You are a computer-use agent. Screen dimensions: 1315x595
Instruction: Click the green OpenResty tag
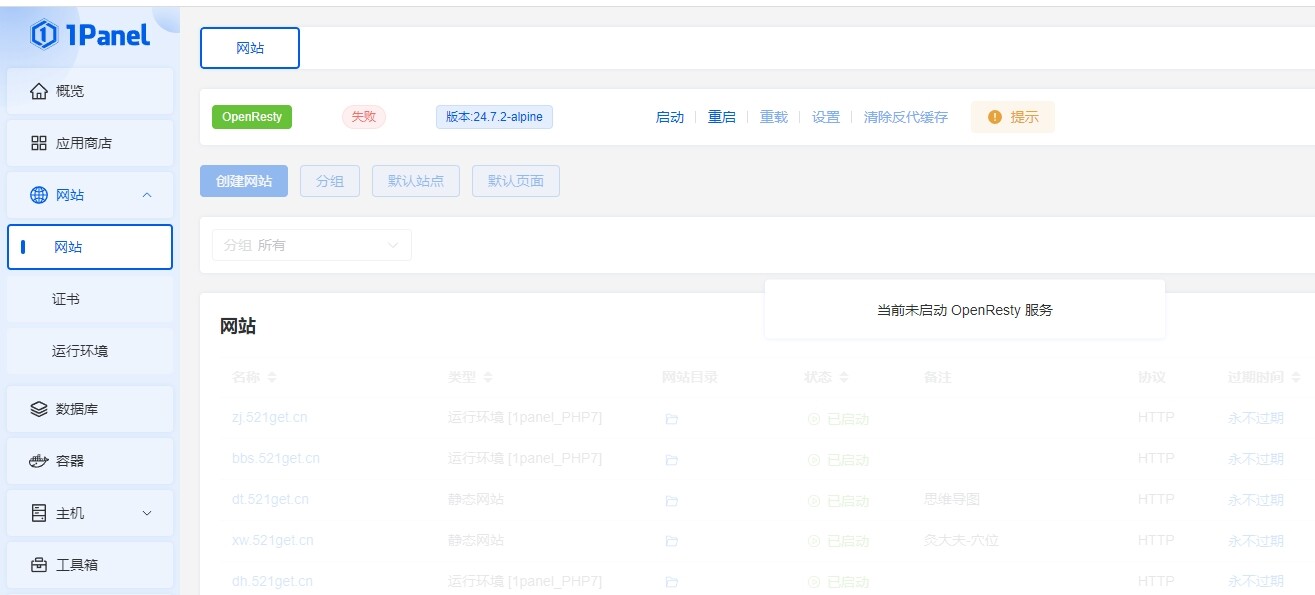pyautogui.click(x=252, y=117)
